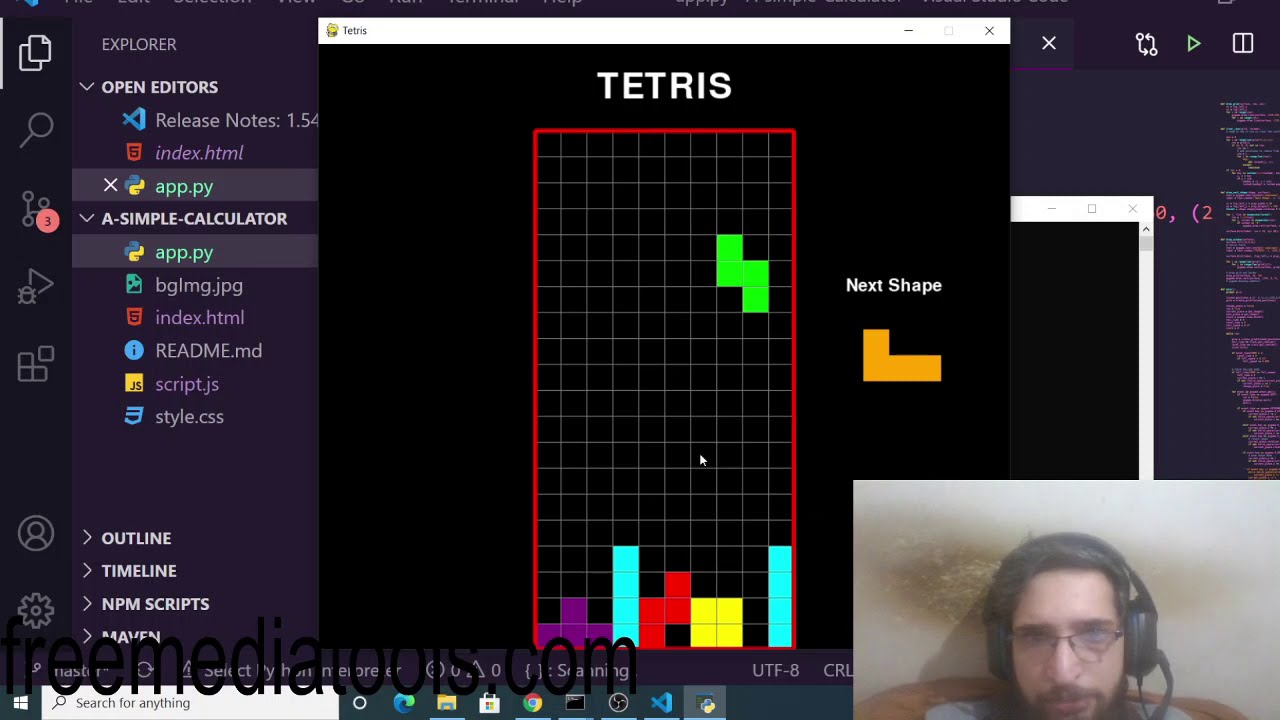Open the Accounts menu icon
This screenshot has width=1280, height=720.
click(x=36, y=533)
